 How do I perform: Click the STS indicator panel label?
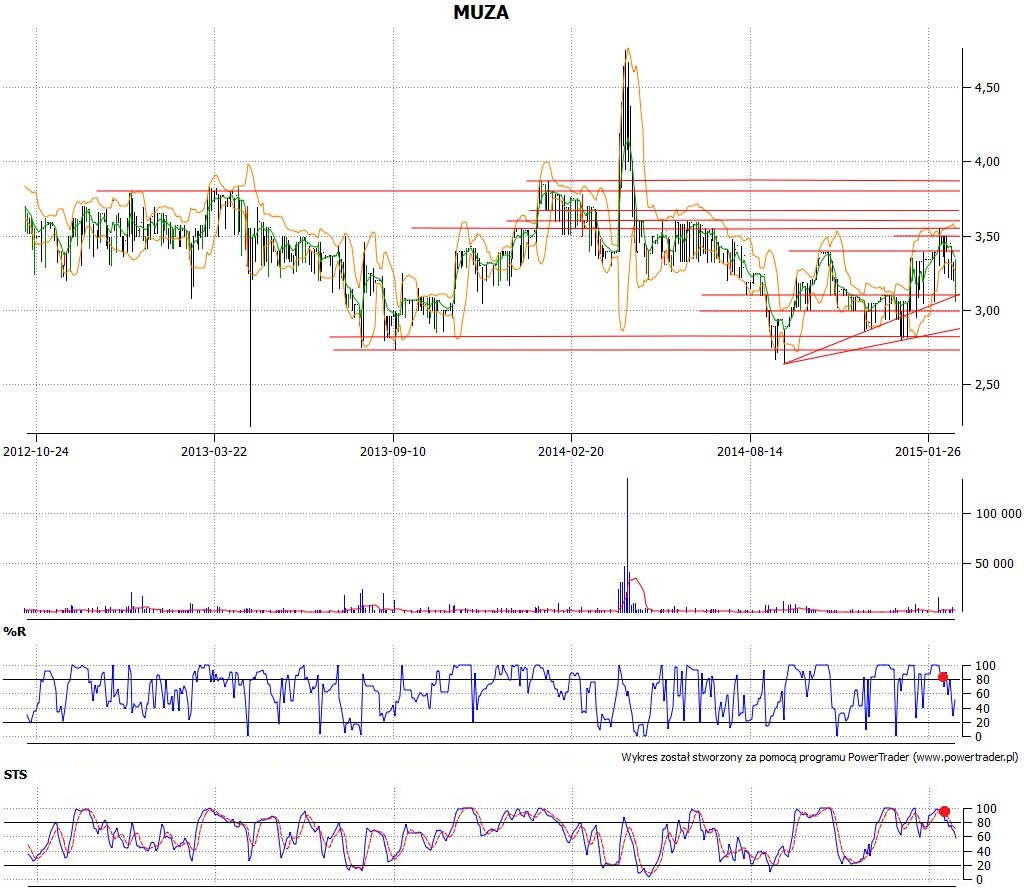(x=16, y=774)
